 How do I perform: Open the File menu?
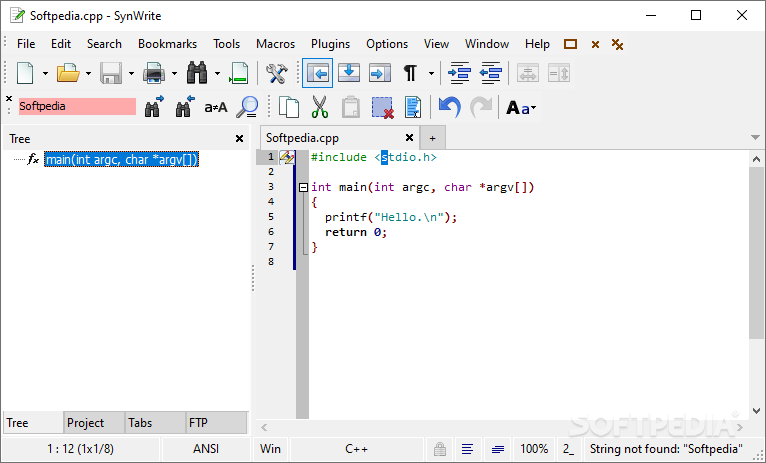(x=26, y=44)
